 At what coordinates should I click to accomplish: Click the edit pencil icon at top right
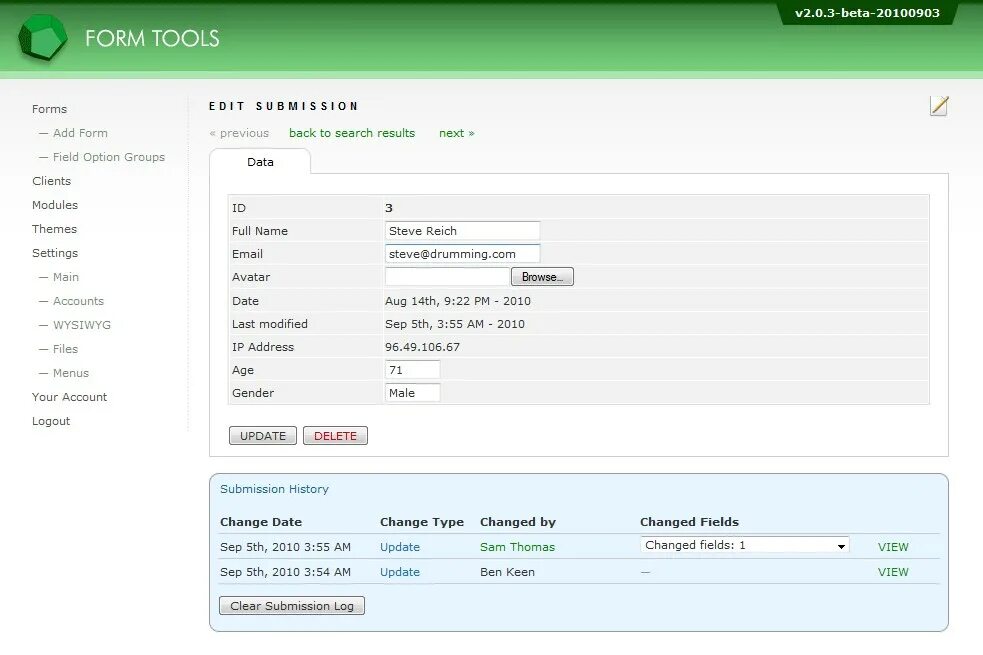click(938, 106)
